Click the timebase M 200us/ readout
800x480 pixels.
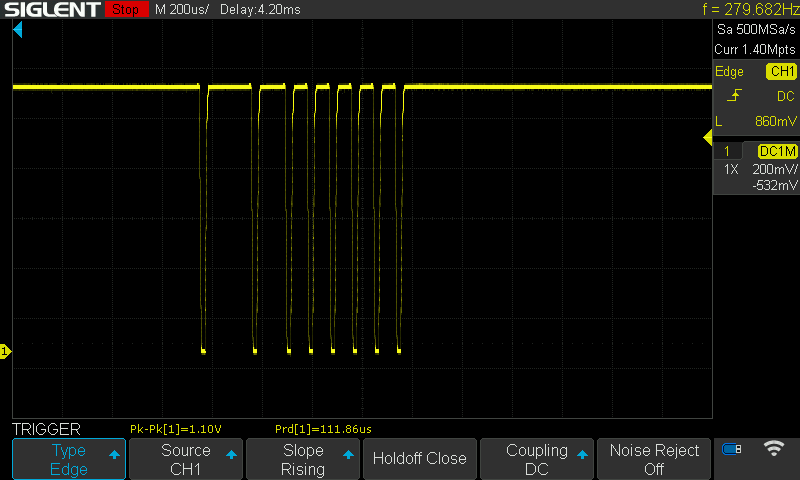point(182,9)
